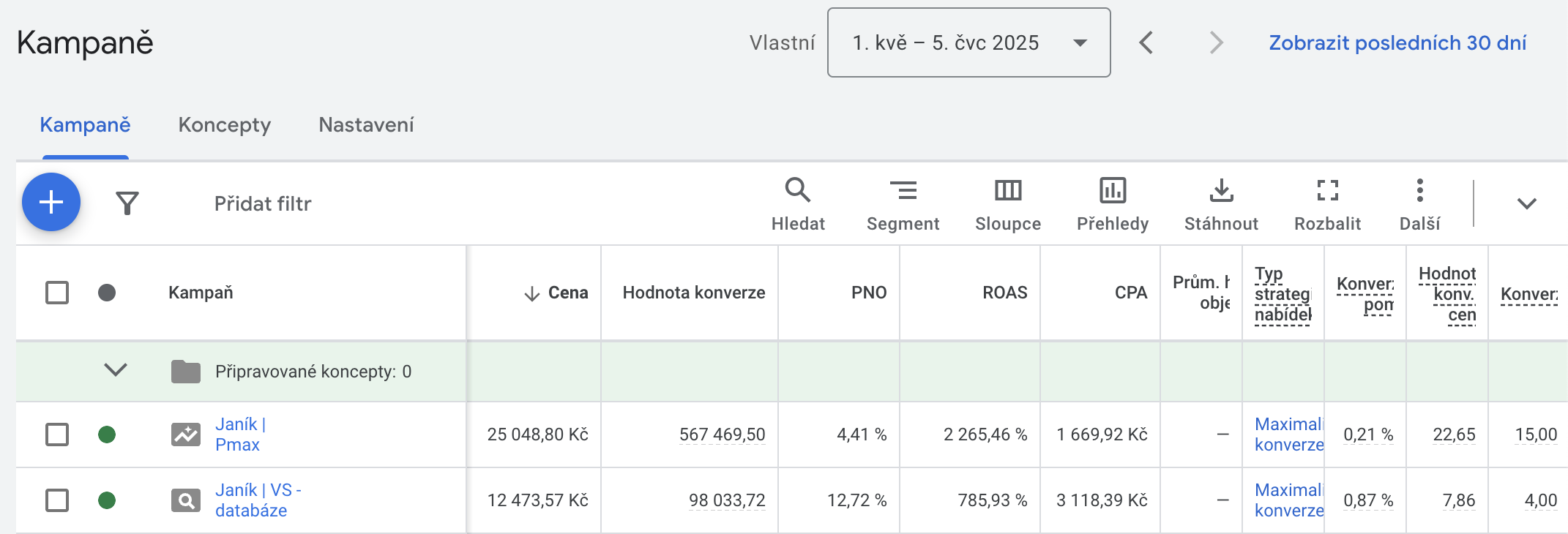This screenshot has height=534, width=1568.
Task: Collapse the toolbar with the right chevron
Action: coord(1526,203)
